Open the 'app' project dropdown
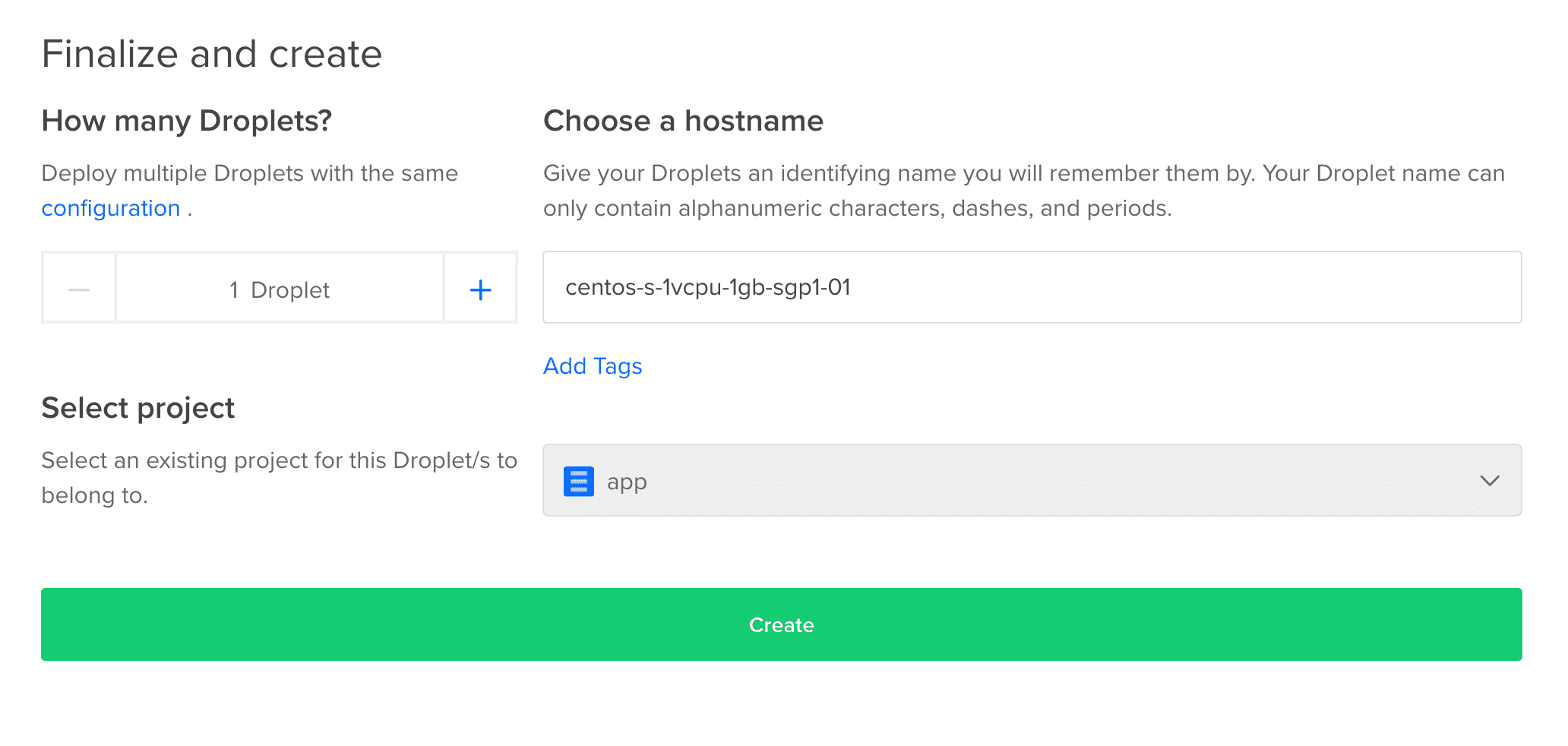Viewport: 1568px width, 746px height. pos(1032,480)
